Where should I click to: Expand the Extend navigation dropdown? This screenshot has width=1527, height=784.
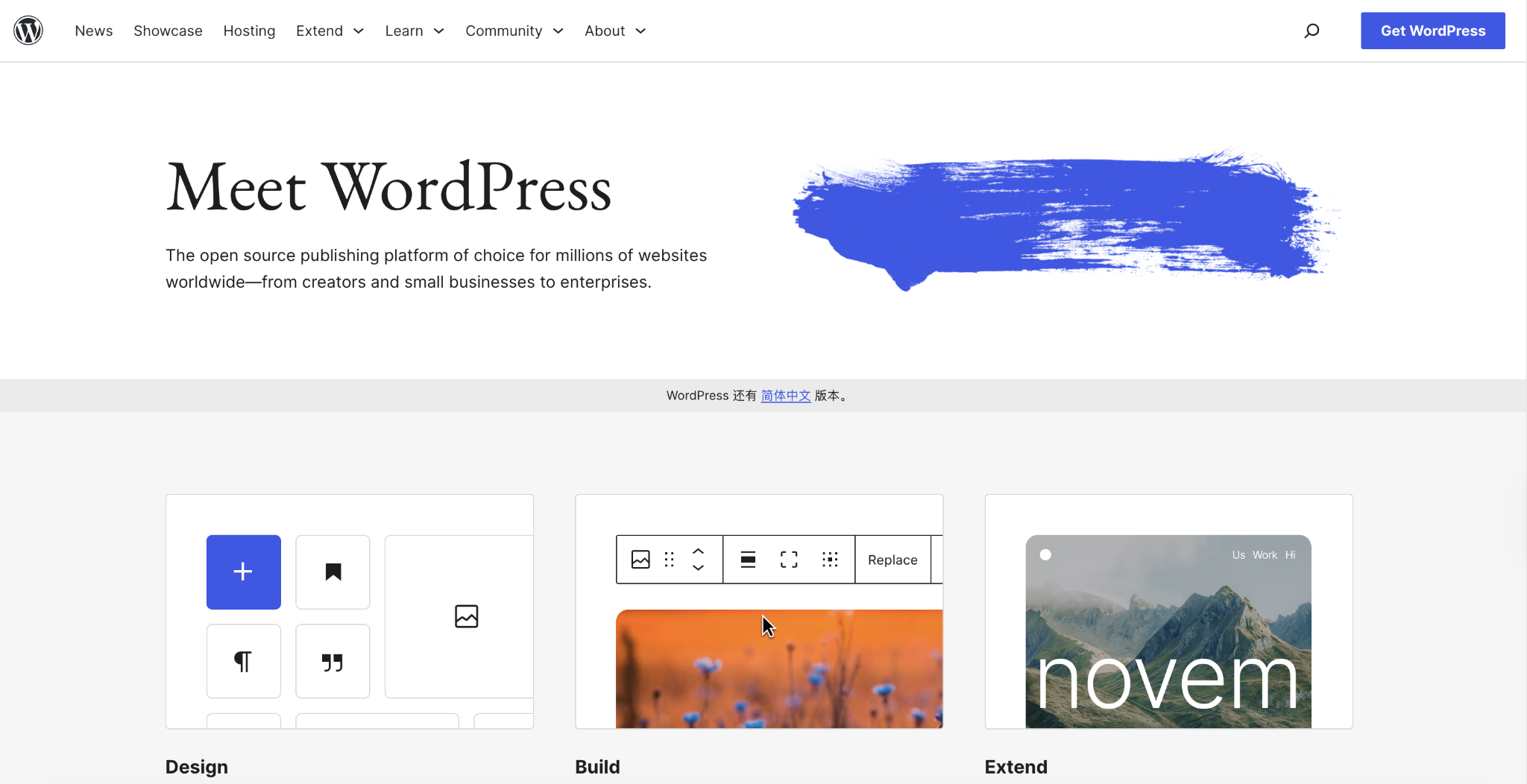click(x=329, y=31)
